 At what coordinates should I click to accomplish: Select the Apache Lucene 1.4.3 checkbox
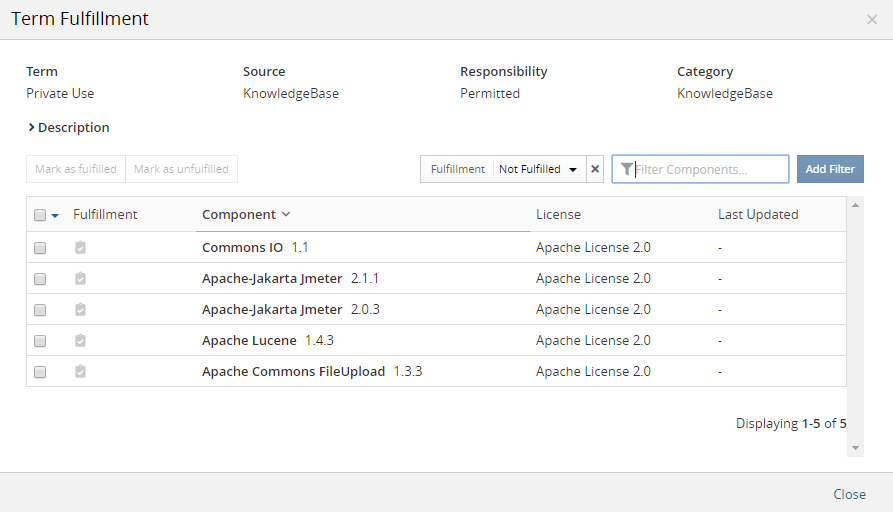(x=40, y=341)
